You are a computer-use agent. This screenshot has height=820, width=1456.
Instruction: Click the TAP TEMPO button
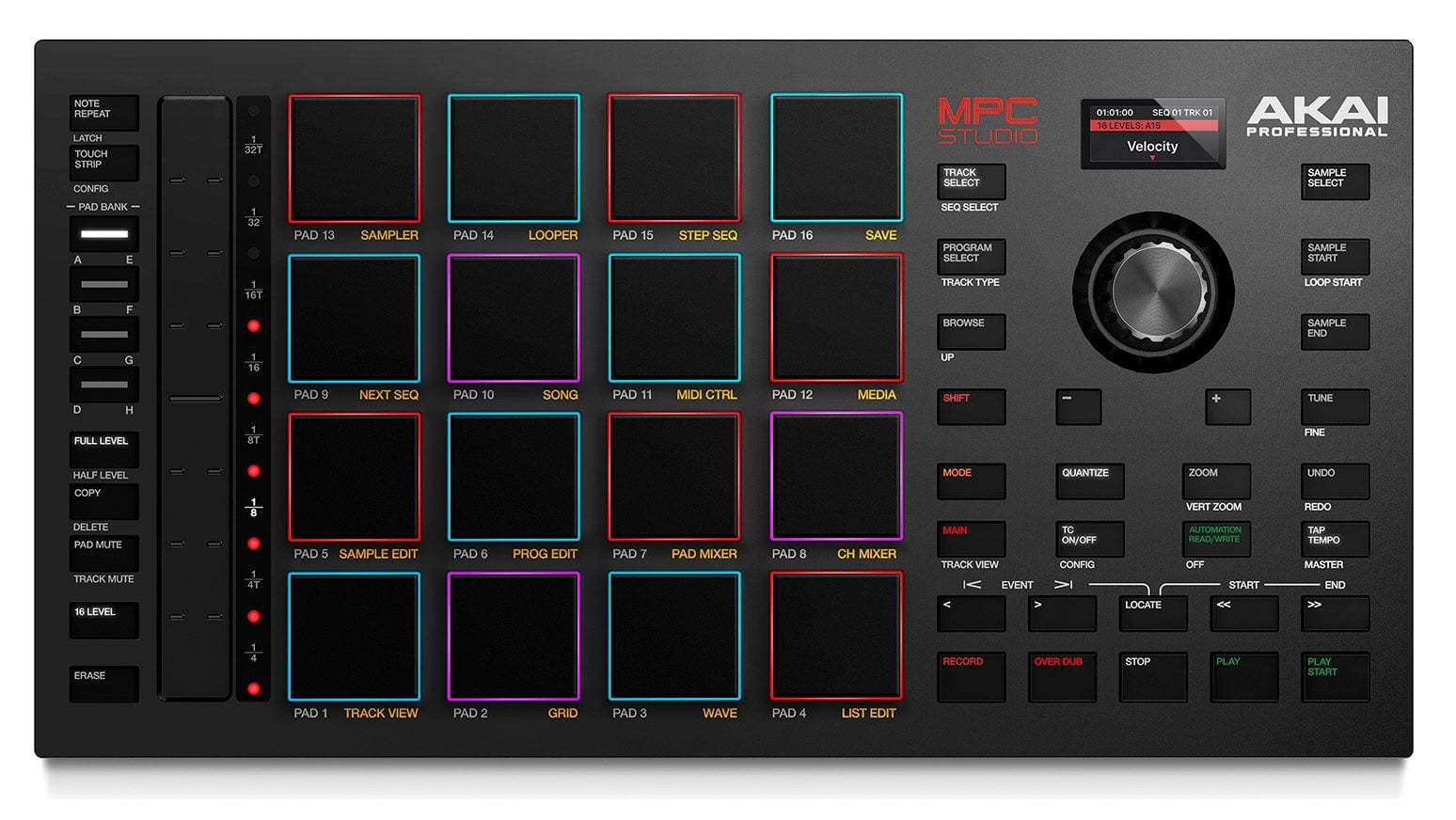pos(1336,539)
